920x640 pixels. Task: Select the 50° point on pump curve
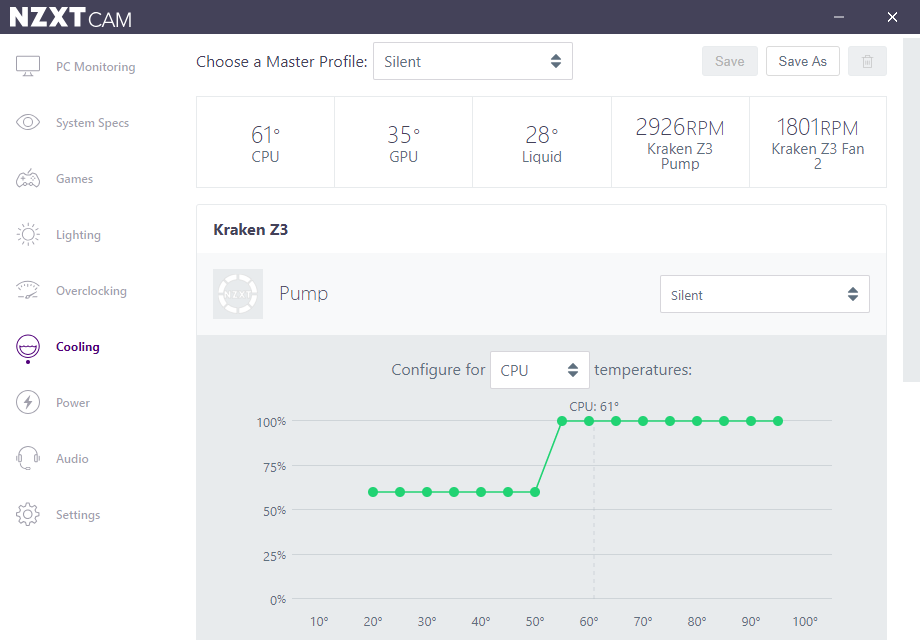pos(535,492)
